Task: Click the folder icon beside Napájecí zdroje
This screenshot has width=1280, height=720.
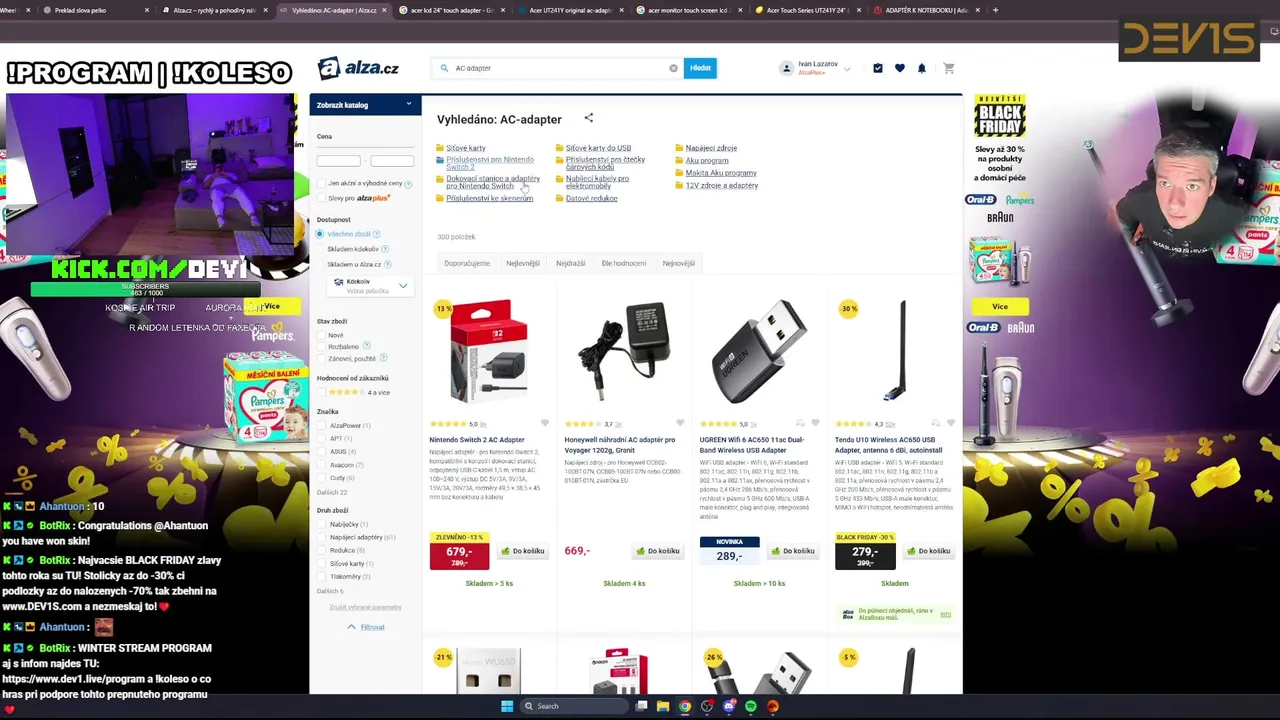Action: point(679,148)
